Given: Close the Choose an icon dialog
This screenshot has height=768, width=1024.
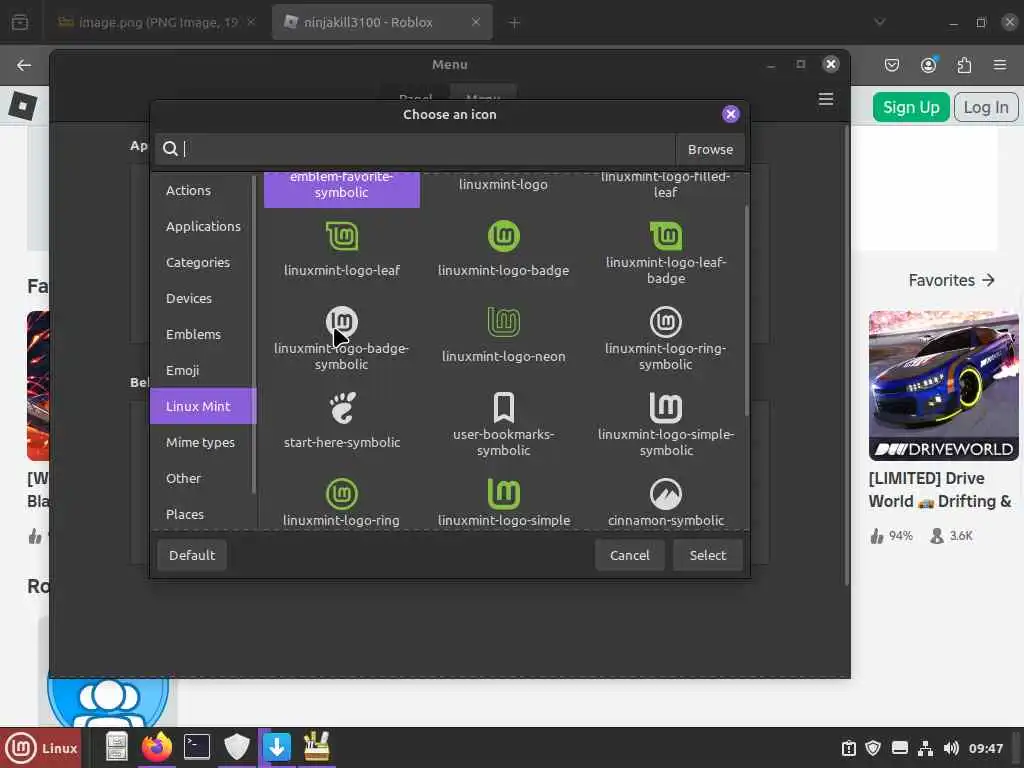Looking at the screenshot, I should (x=730, y=114).
